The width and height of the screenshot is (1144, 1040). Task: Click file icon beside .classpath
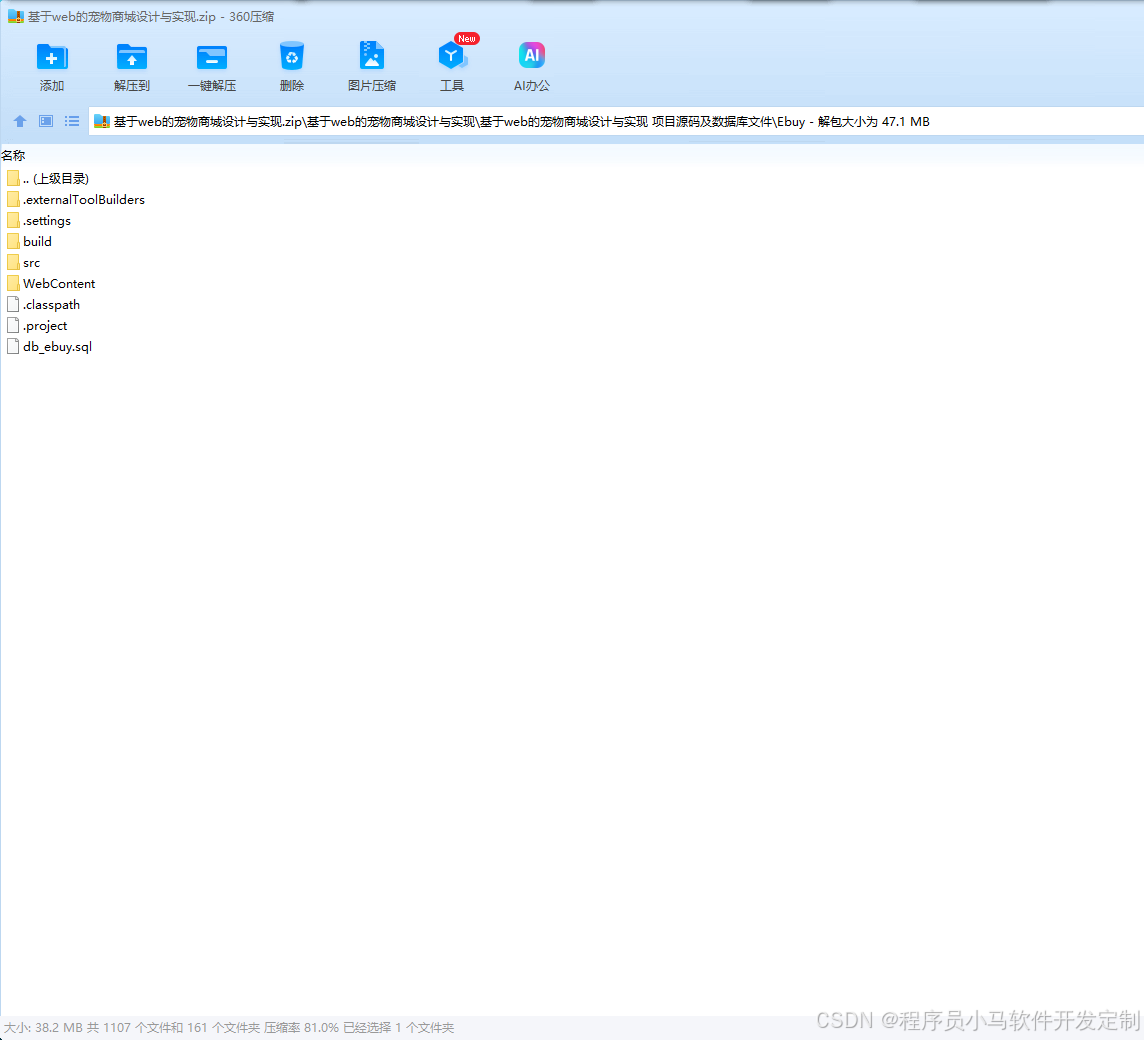coord(12,304)
